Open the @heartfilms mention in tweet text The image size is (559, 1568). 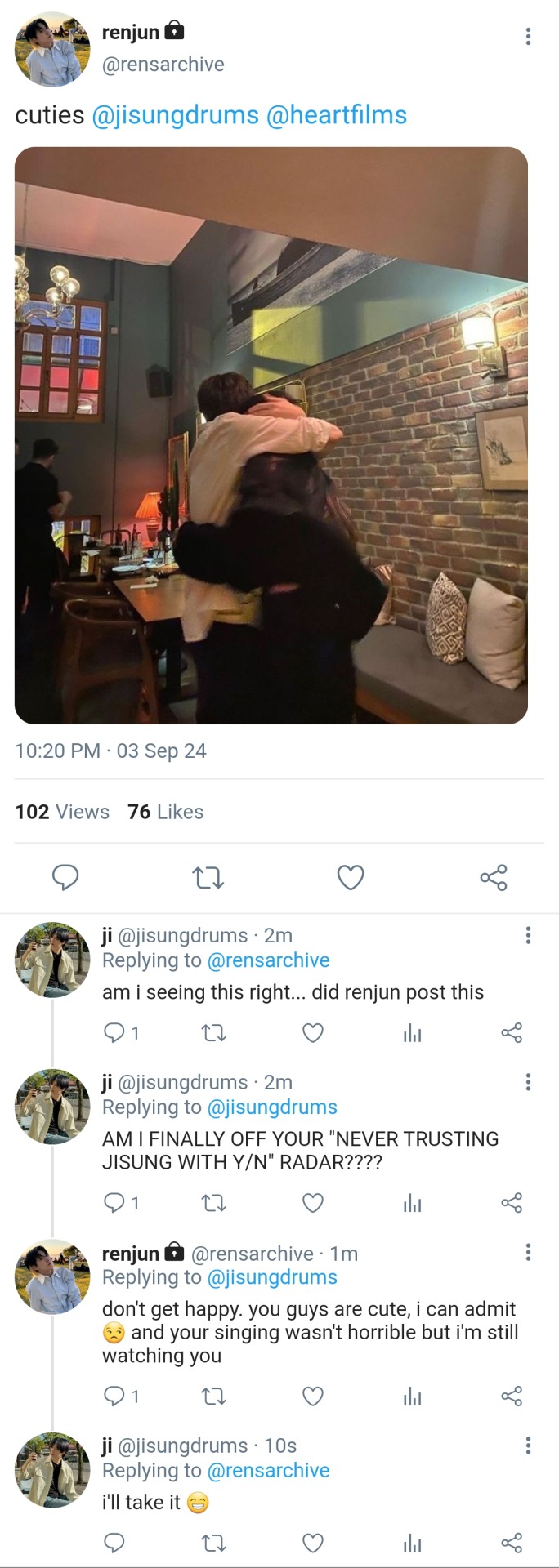coord(337,115)
